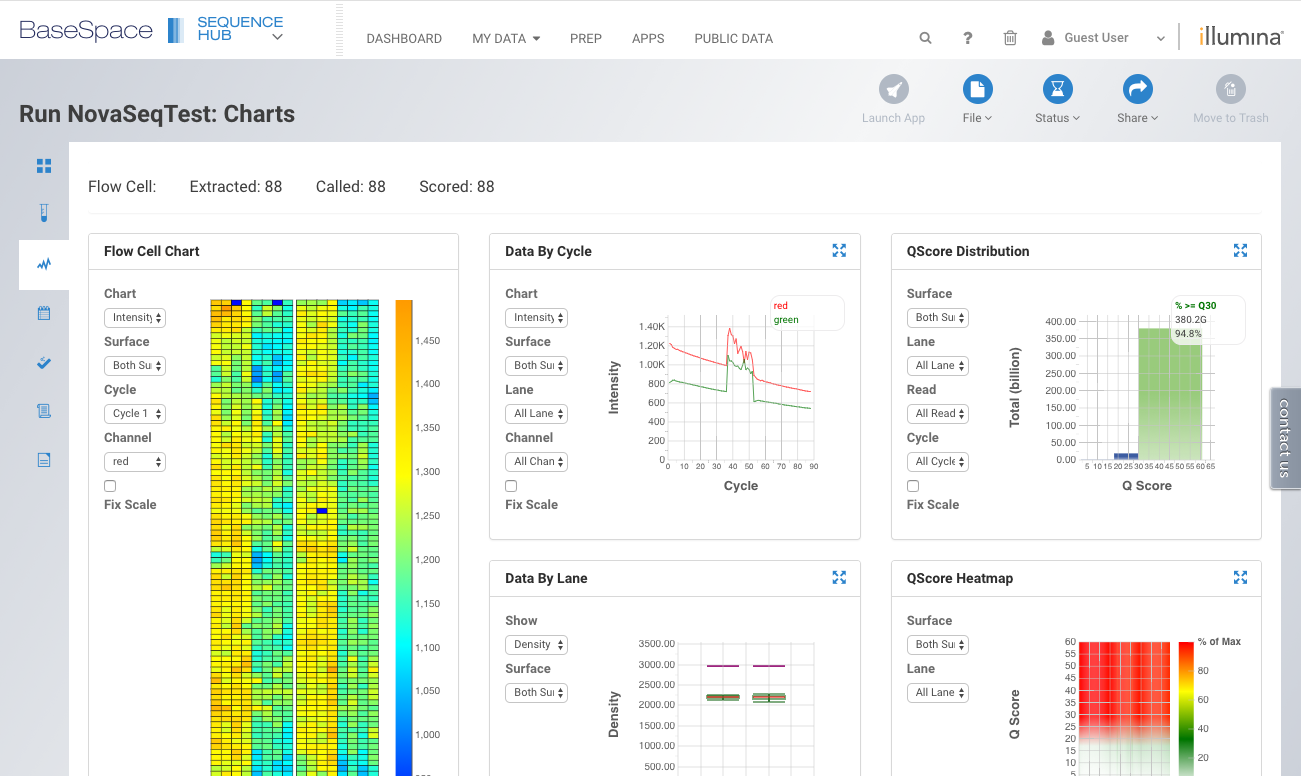Toggle Fix Scale in Data By Cycle
The height and width of the screenshot is (776, 1301).
coord(511,486)
